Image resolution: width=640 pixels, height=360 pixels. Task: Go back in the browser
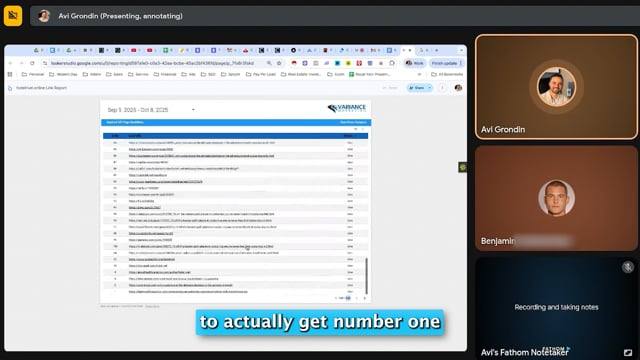pyautogui.click(x=11, y=63)
